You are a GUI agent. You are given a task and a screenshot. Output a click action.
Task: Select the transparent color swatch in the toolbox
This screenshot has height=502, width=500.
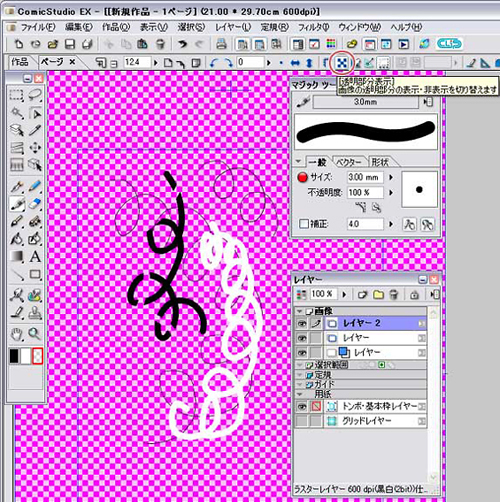[x=37, y=356]
